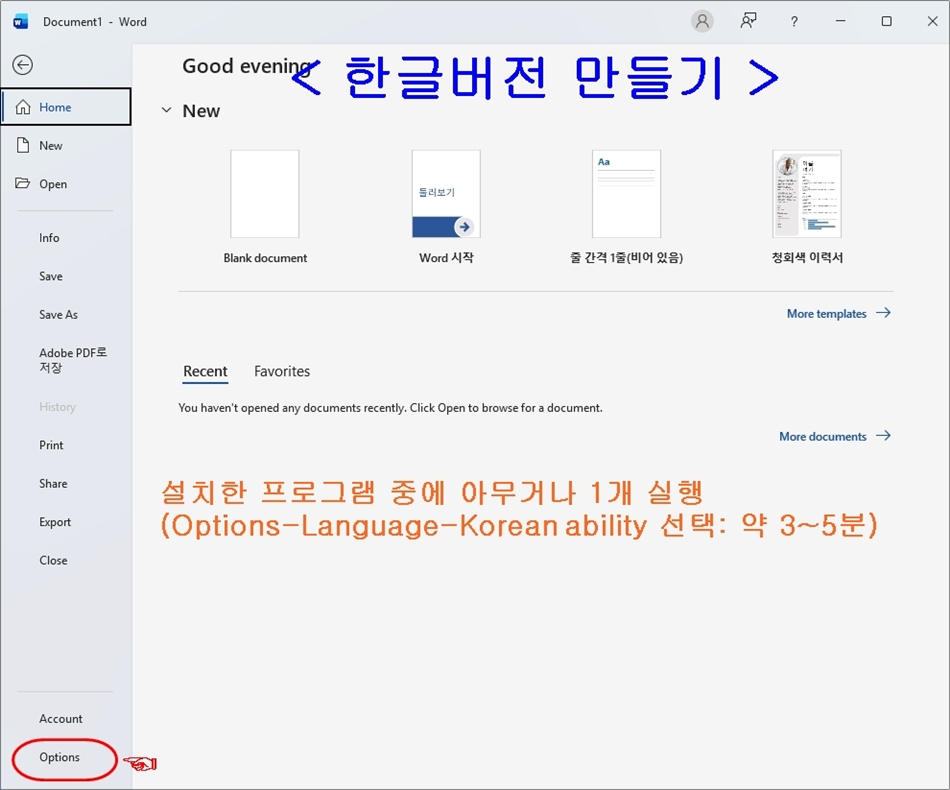Open the Word 시작 tour template
The height and width of the screenshot is (790, 950).
pos(446,194)
